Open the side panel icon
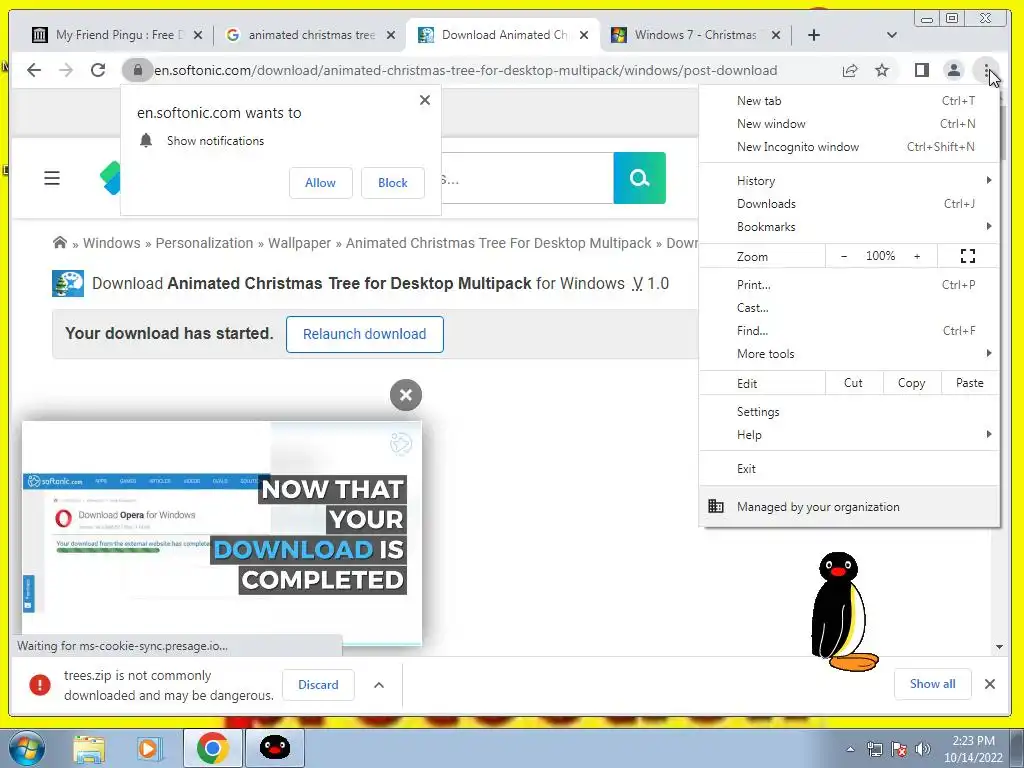Screen dimensions: 1024x768 (x=921, y=70)
